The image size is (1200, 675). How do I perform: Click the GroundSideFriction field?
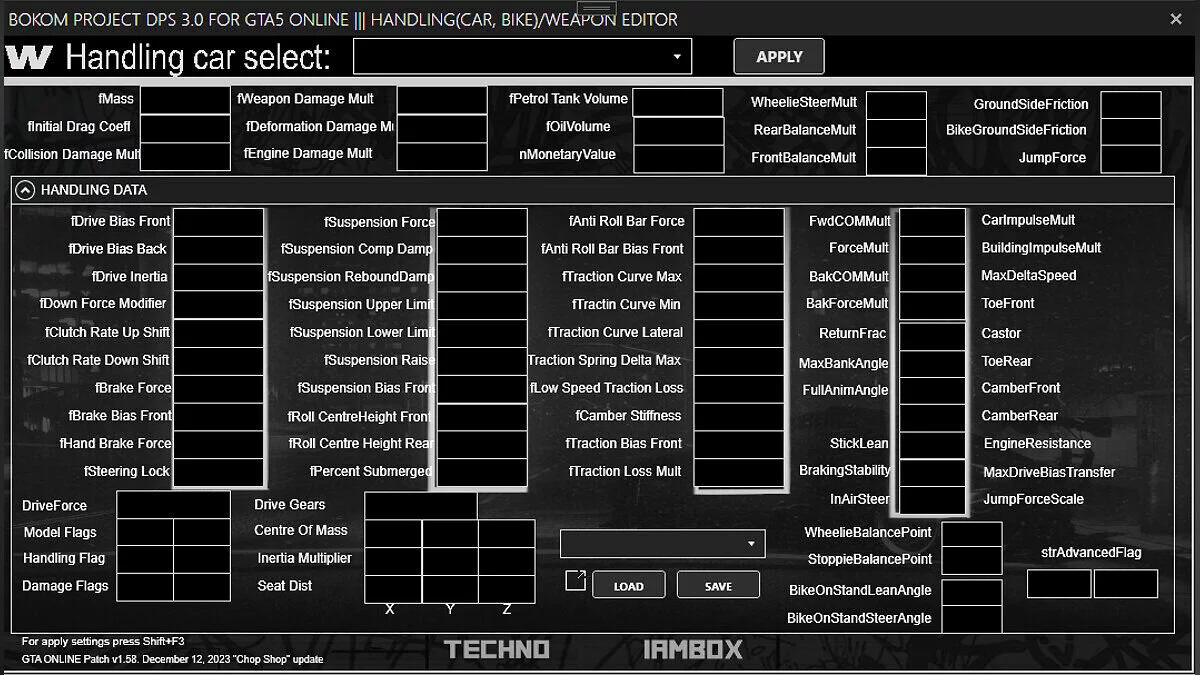point(1131,105)
